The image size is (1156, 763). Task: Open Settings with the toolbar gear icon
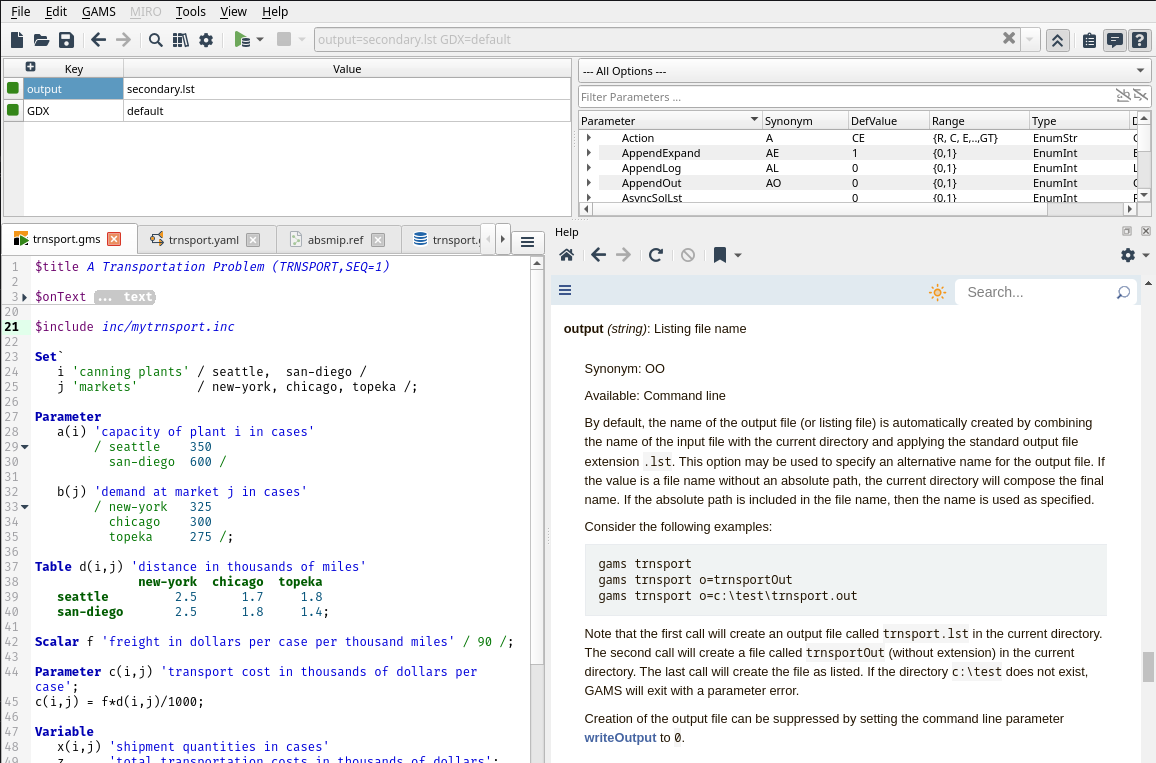pyautogui.click(x=206, y=40)
